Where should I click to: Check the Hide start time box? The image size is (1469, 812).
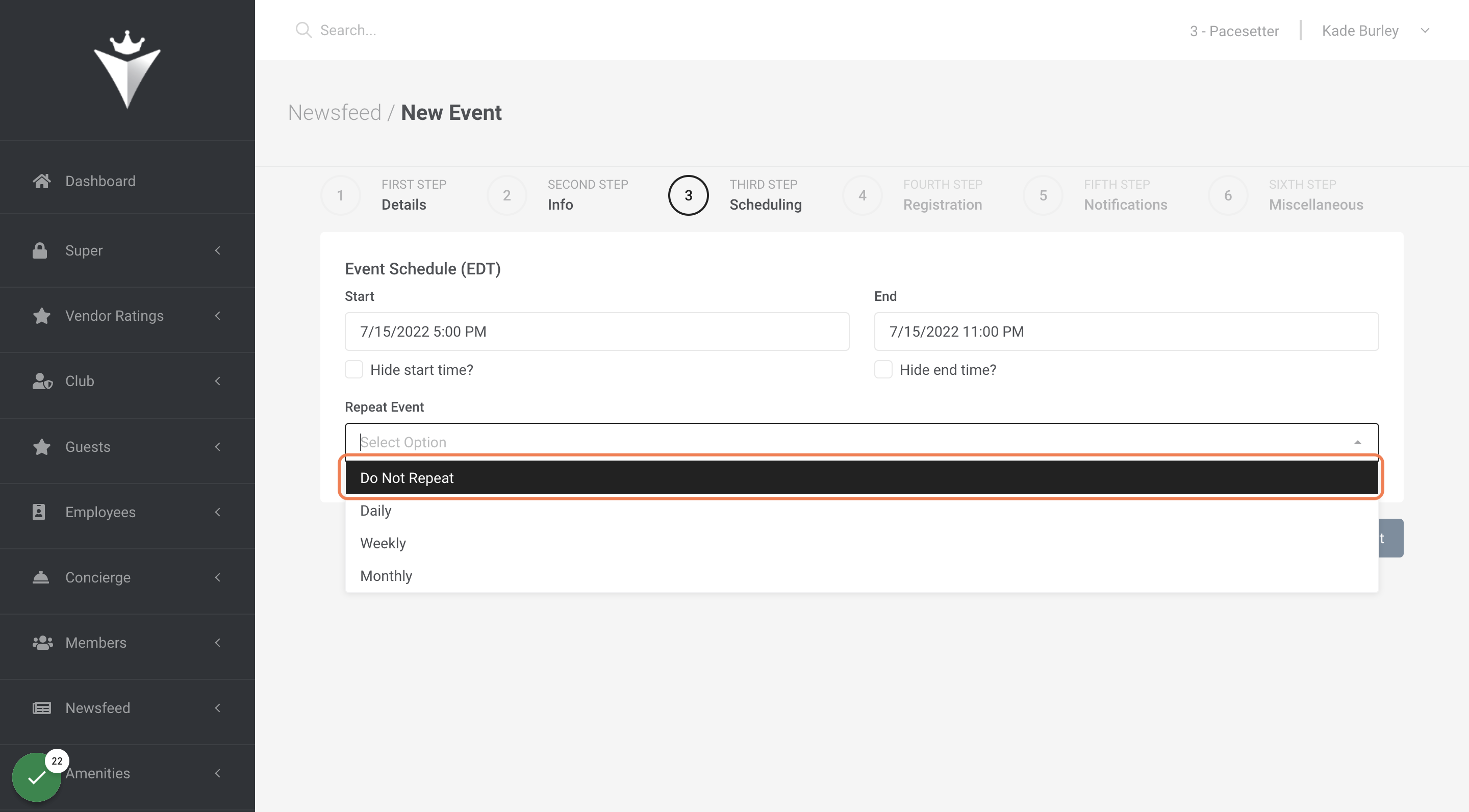[353, 369]
